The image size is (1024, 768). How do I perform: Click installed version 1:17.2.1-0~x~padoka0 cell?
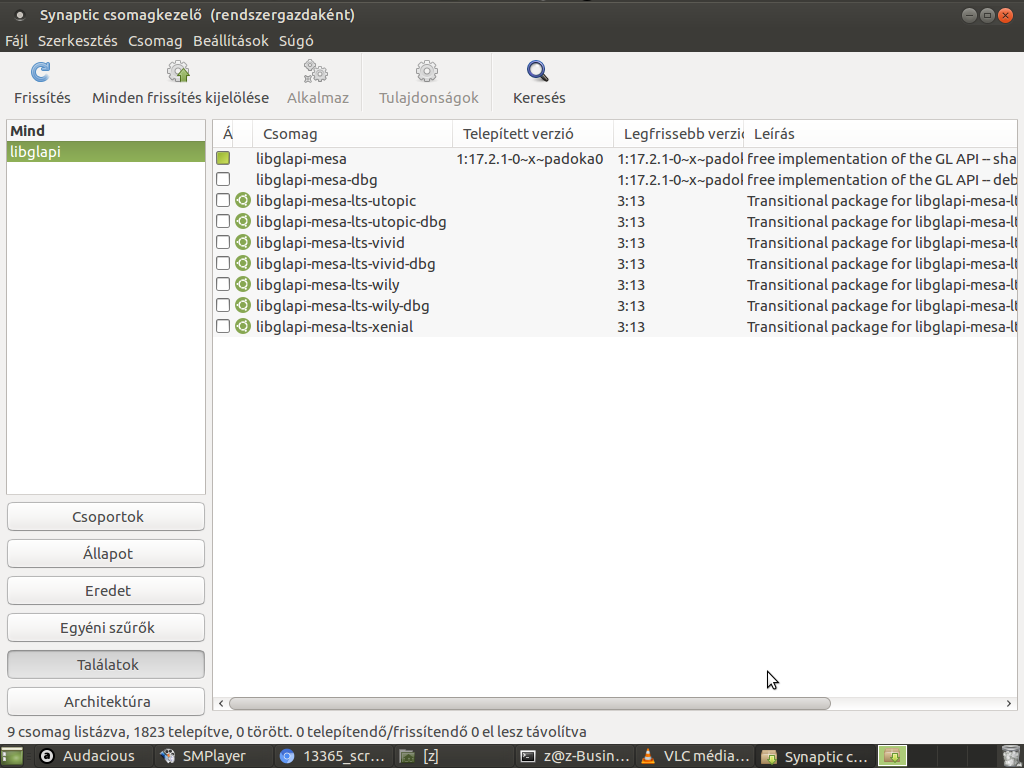[x=530, y=159]
